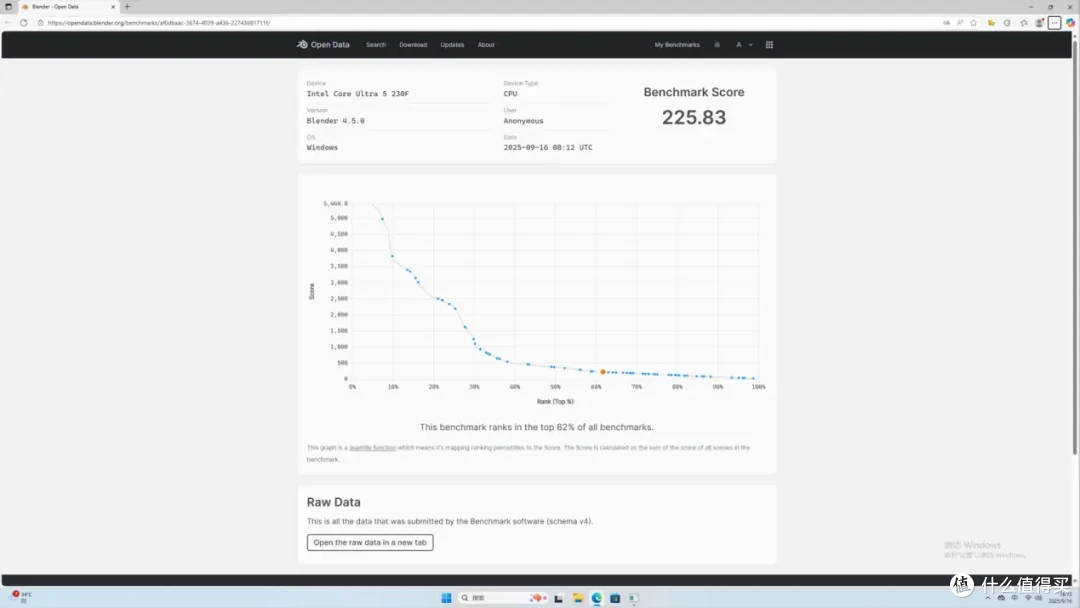This screenshot has width=1080, height=608.
Task: Open the Copilot sidebar icon
Action: pos(1070,23)
